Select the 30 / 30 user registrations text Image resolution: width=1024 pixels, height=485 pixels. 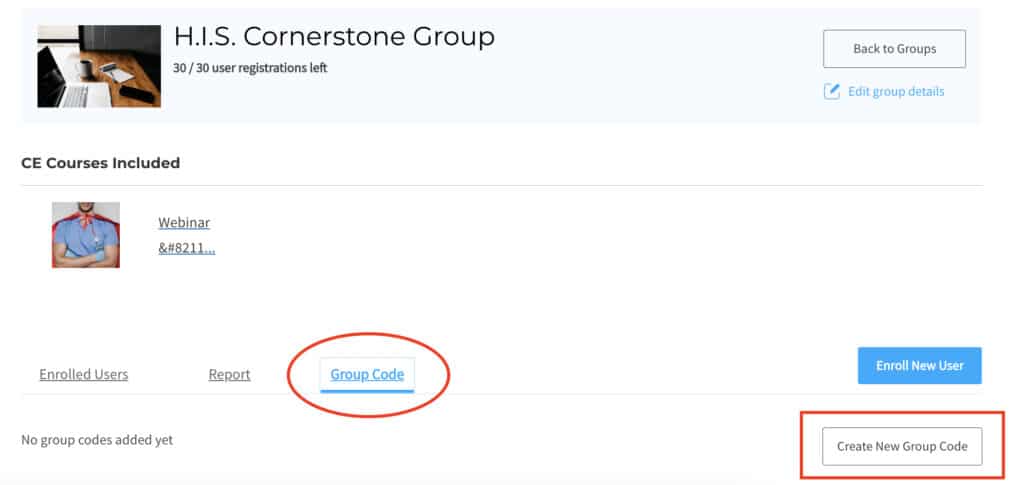click(250, 68)
